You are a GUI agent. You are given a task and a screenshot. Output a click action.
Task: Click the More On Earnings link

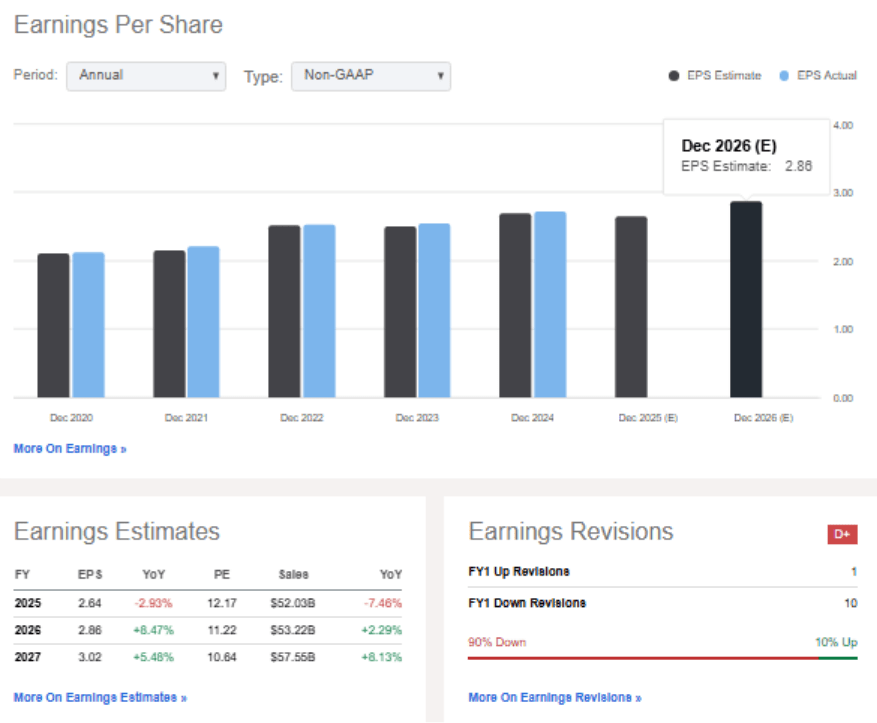click(x=70, y=449)
